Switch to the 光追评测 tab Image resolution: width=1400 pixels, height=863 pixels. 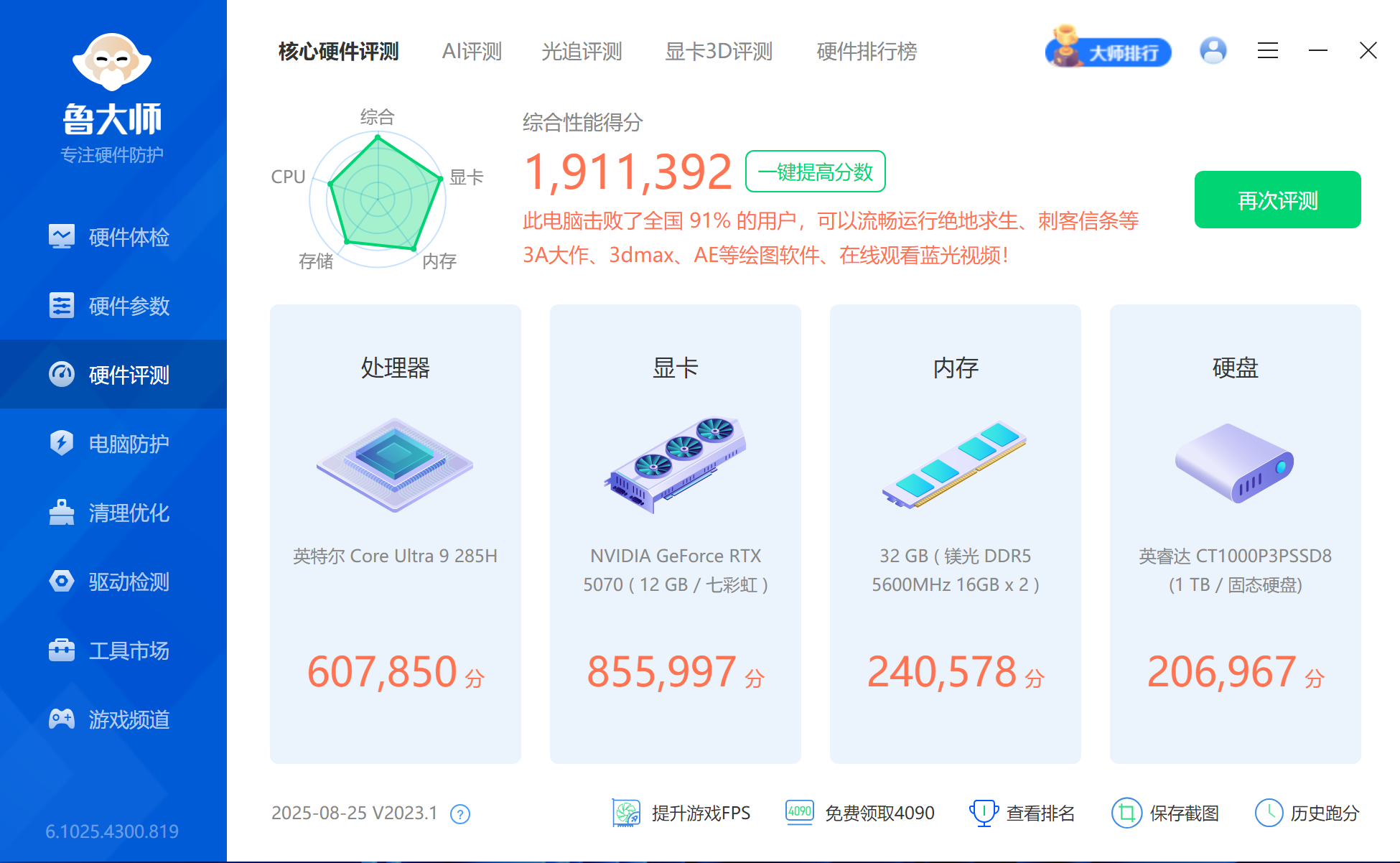(582, 52)
